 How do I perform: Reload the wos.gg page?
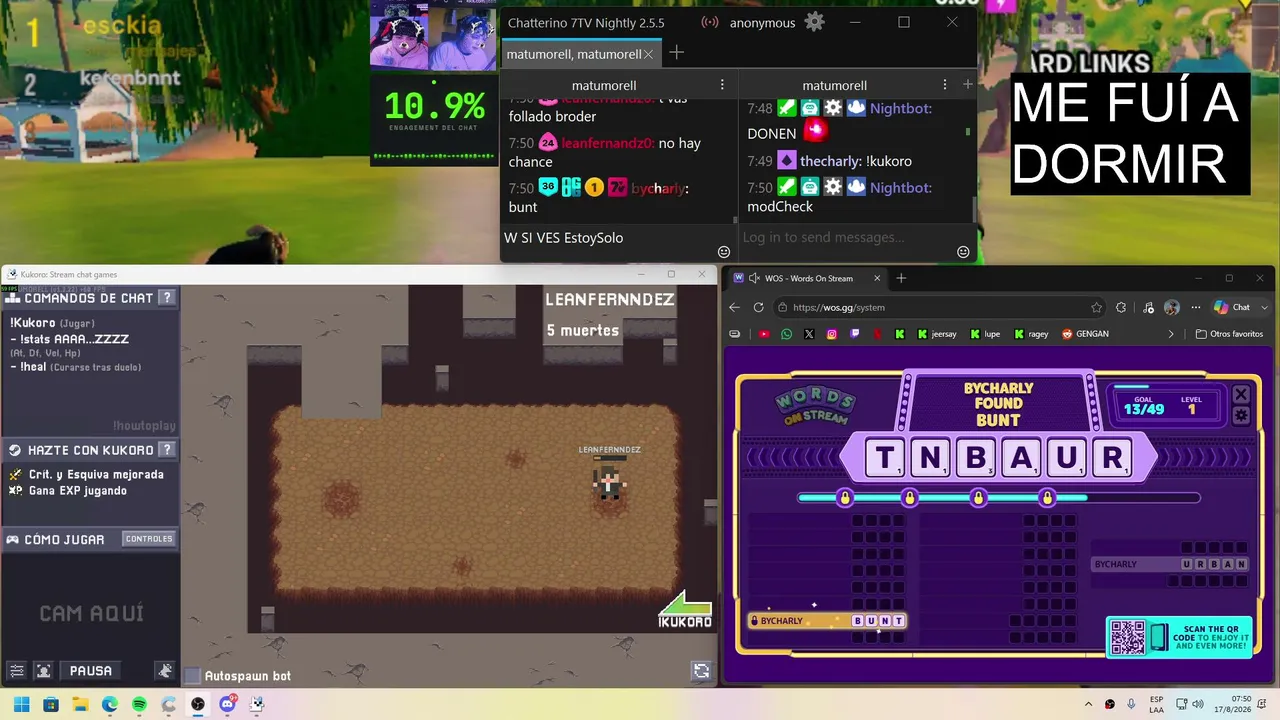click(759, 307)
